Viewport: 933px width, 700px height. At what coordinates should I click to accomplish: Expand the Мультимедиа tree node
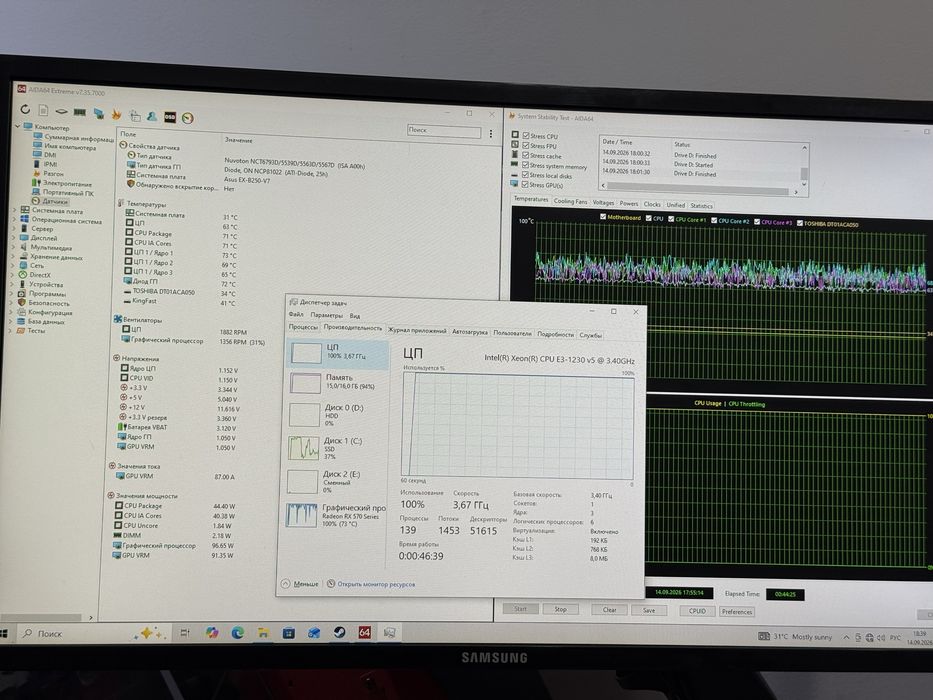point(14,247)
